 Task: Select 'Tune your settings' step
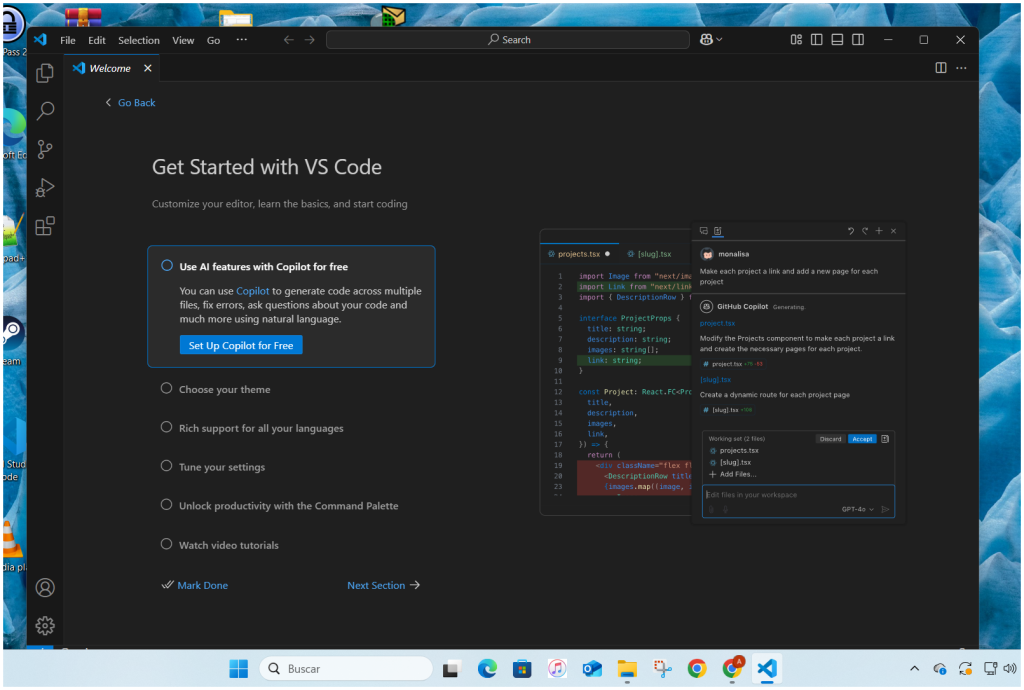(221, 467)
